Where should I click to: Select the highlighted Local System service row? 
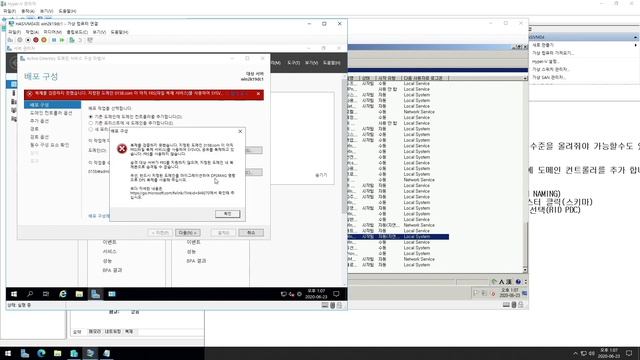[398, 237]
